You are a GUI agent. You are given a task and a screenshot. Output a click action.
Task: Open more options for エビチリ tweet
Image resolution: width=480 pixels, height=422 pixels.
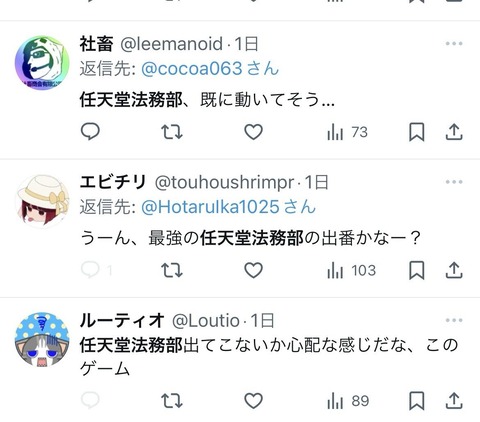pos(454,182)
